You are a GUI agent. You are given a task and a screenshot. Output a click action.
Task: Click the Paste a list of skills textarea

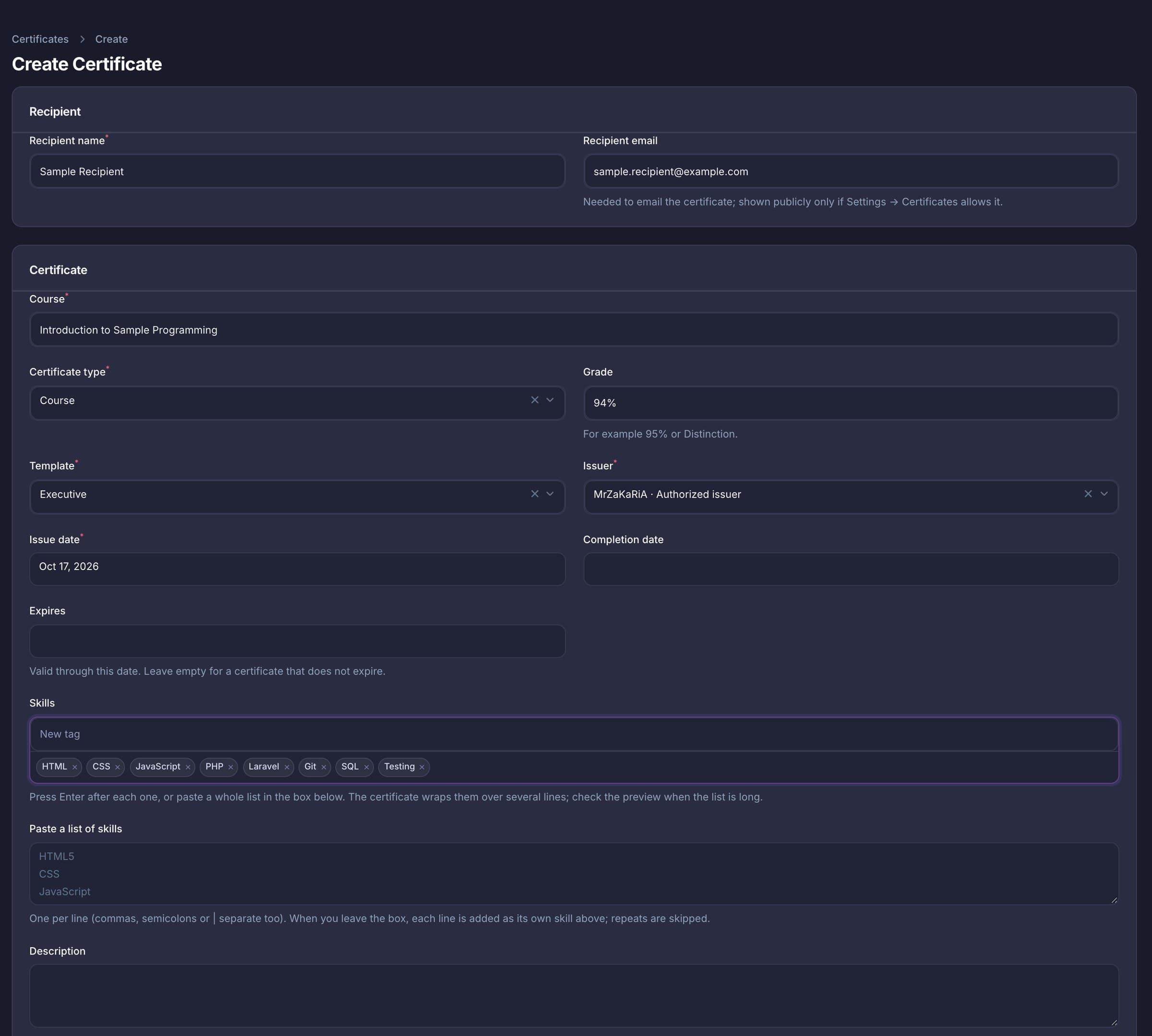click(x=574, y=874)
